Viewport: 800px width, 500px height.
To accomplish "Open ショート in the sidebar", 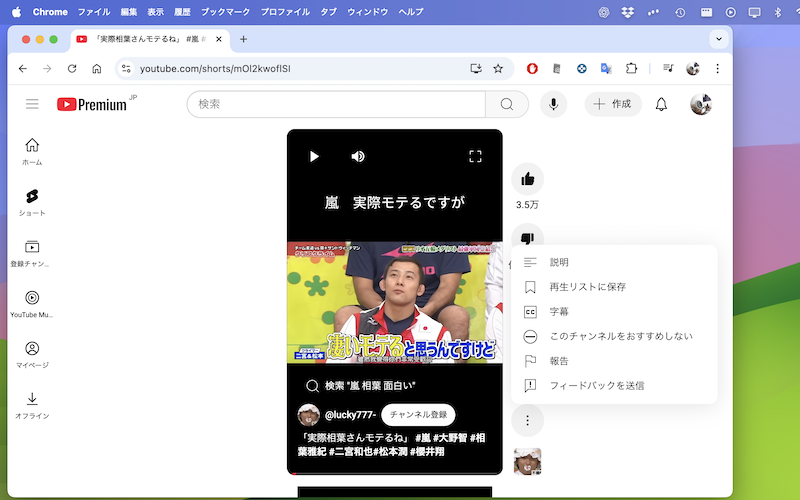I will (32, 203).
